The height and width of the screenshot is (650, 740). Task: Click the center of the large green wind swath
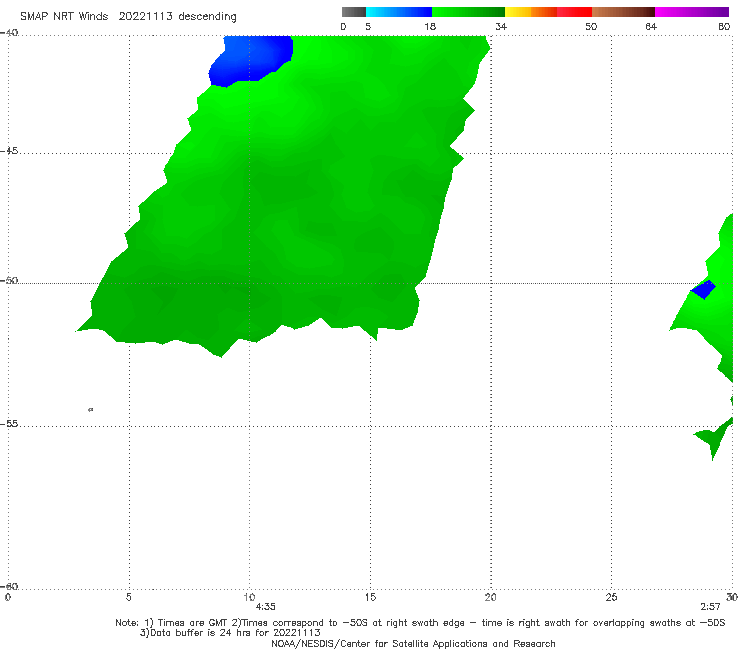(x=283, y=198)
